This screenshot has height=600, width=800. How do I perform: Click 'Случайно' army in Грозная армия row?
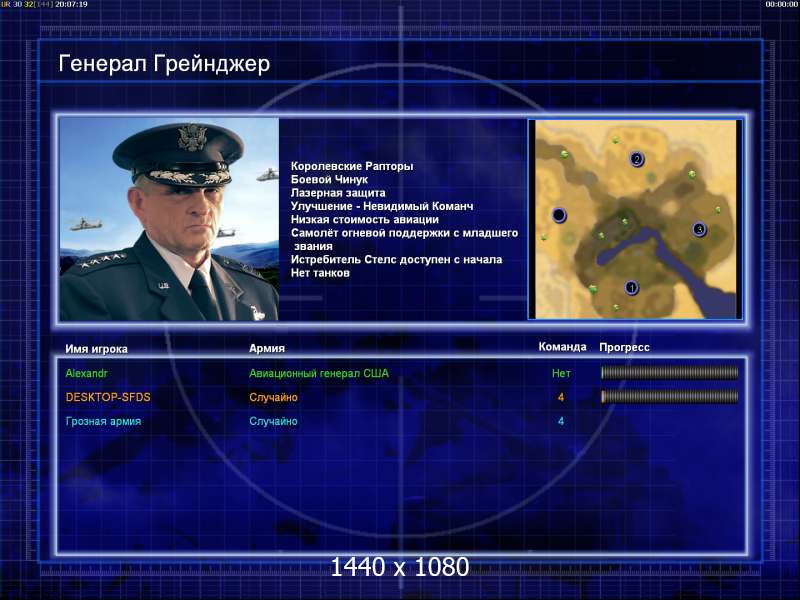[x=273, y=421]
